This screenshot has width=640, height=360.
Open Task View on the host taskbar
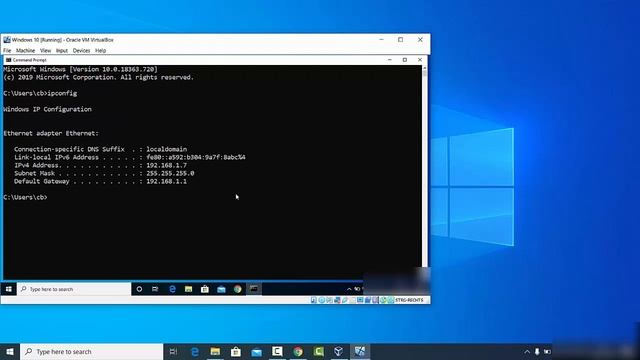(x=173, y=351)
